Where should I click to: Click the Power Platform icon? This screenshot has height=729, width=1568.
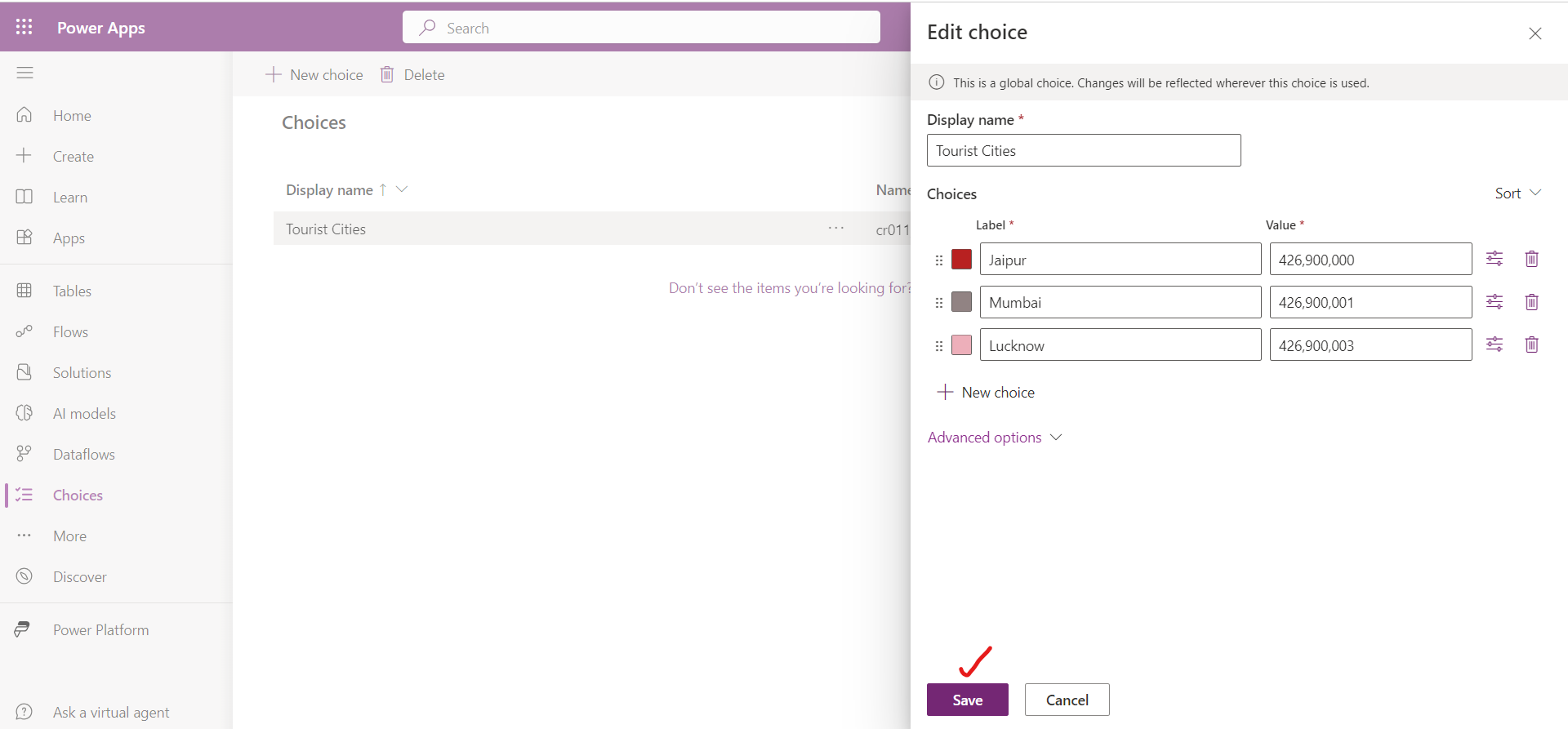click(23, 629)
